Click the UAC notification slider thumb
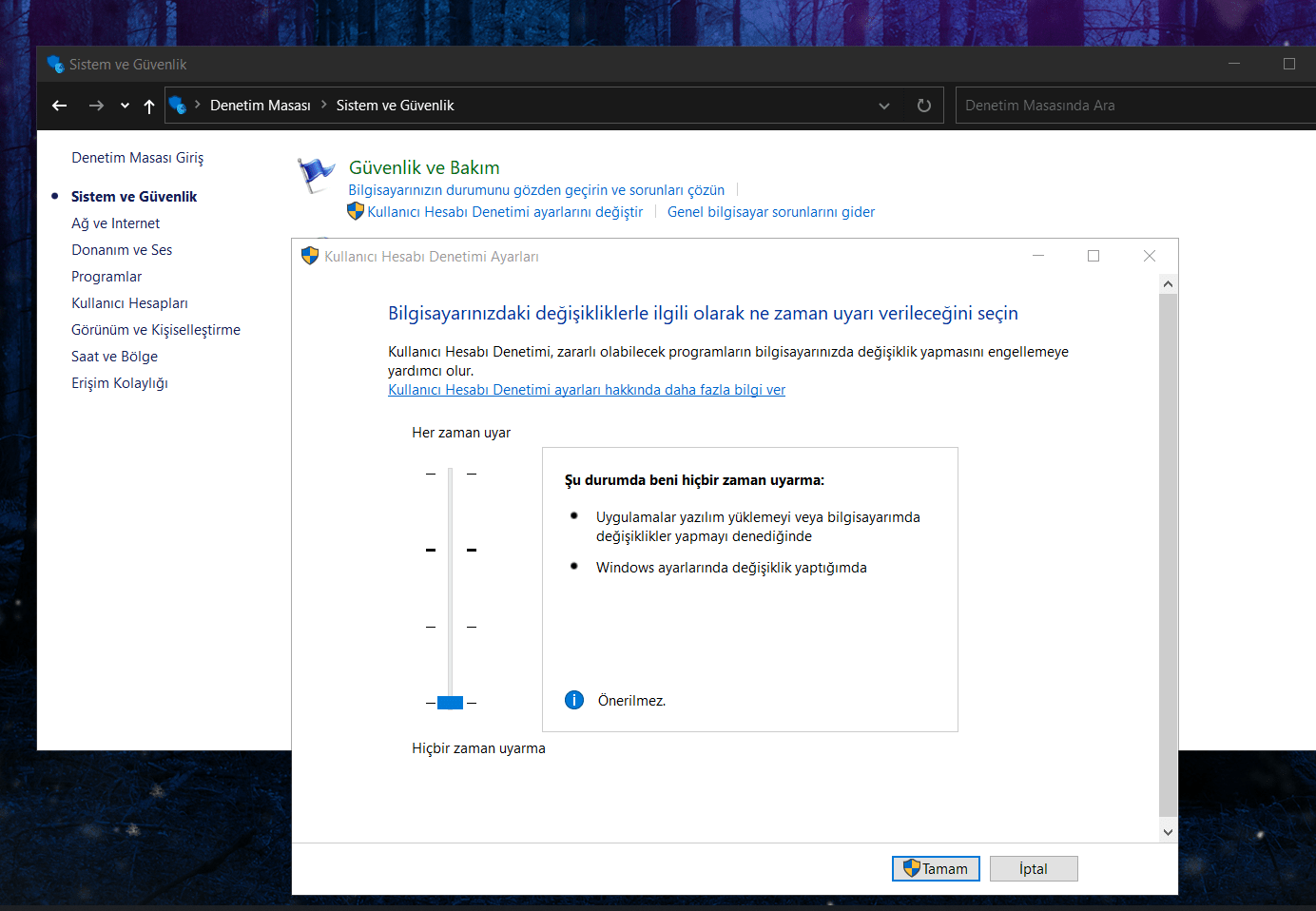This screenshot has width=1316, height=911. click(x=450, y=703)
